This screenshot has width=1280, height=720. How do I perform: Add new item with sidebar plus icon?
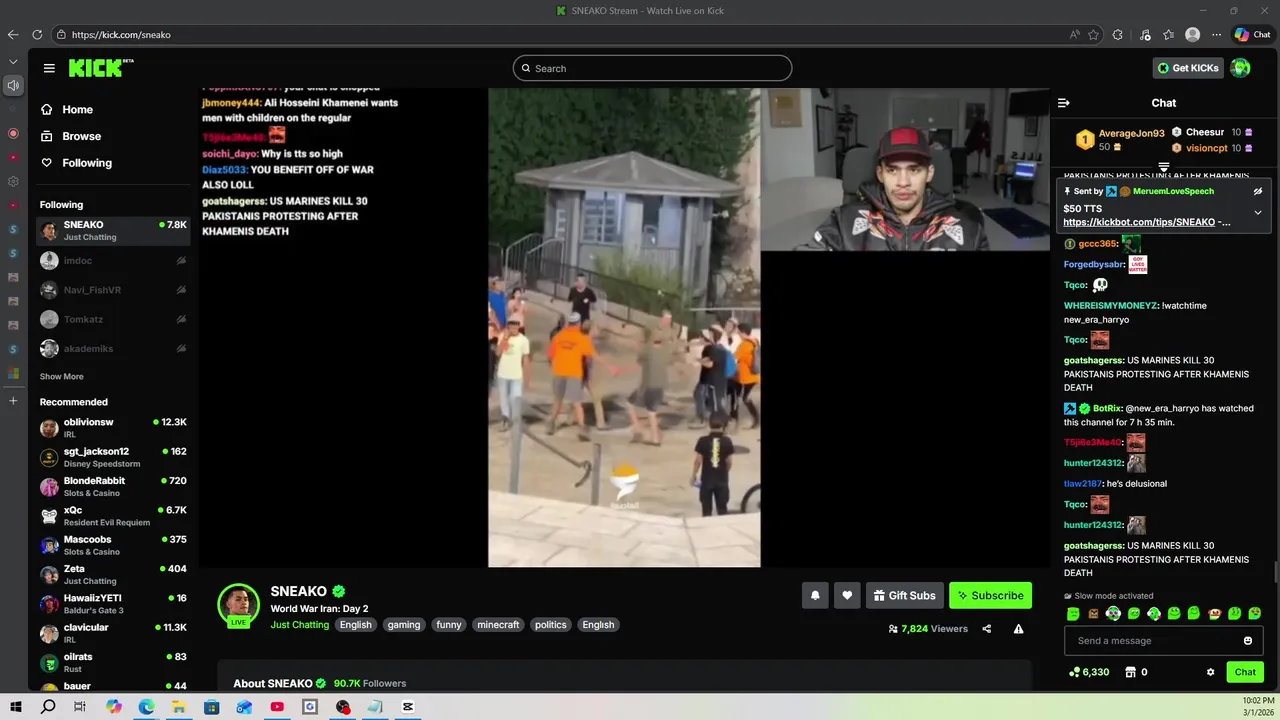(x=13, y=401)
